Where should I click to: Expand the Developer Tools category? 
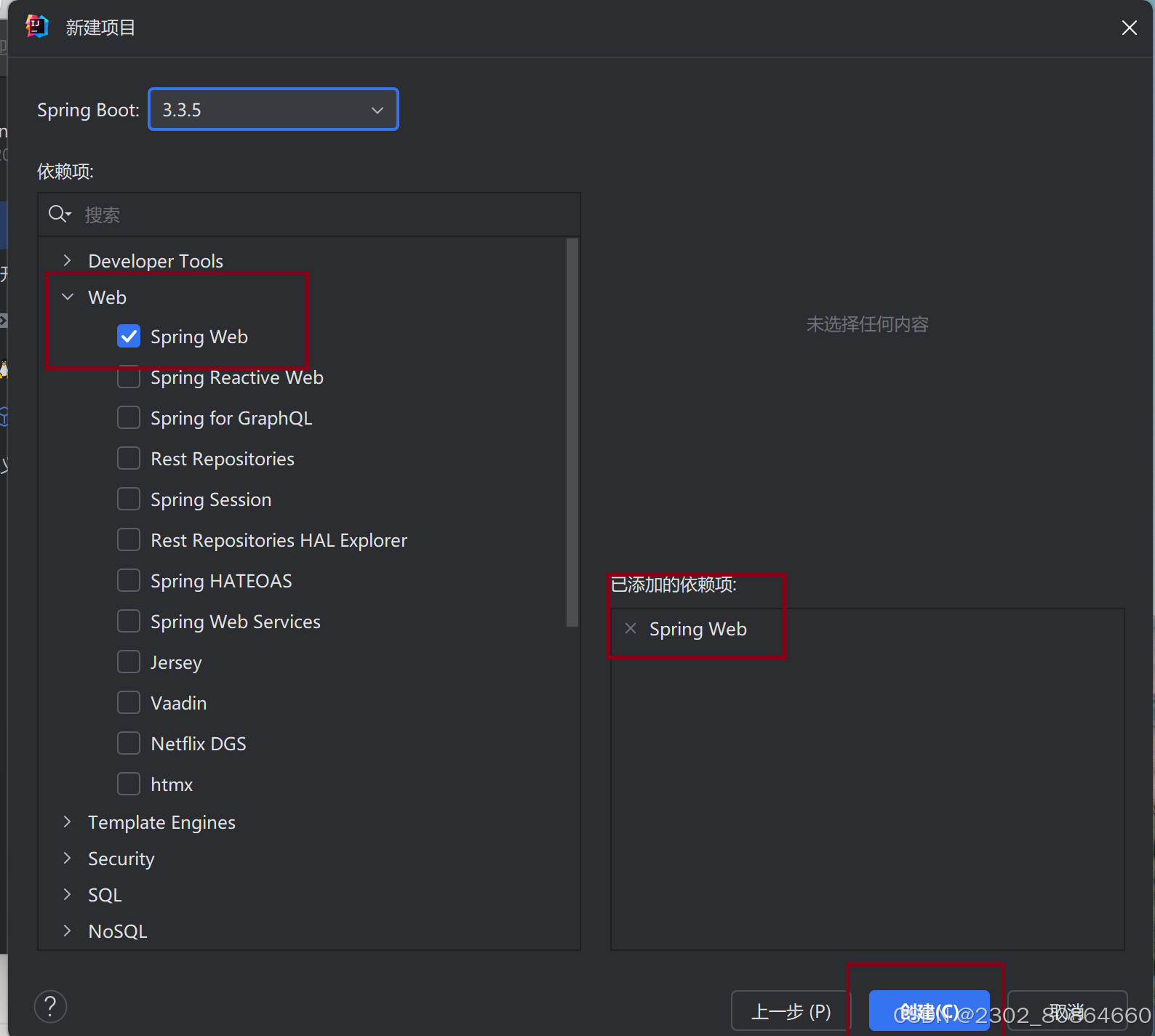(68, 260)
